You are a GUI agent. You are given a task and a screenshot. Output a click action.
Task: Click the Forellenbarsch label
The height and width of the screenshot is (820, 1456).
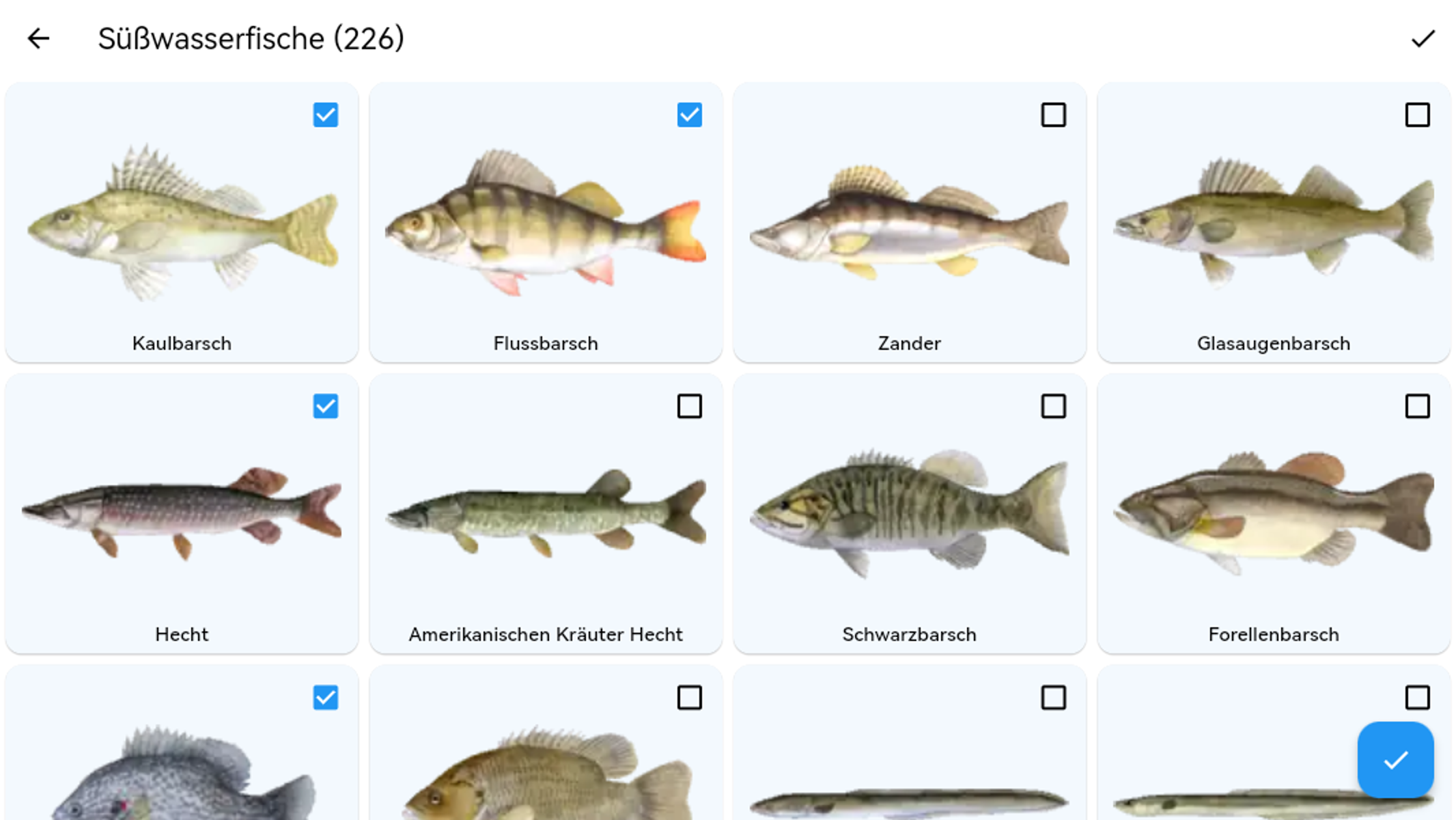pyautogui.click(x=1274, y=634)
